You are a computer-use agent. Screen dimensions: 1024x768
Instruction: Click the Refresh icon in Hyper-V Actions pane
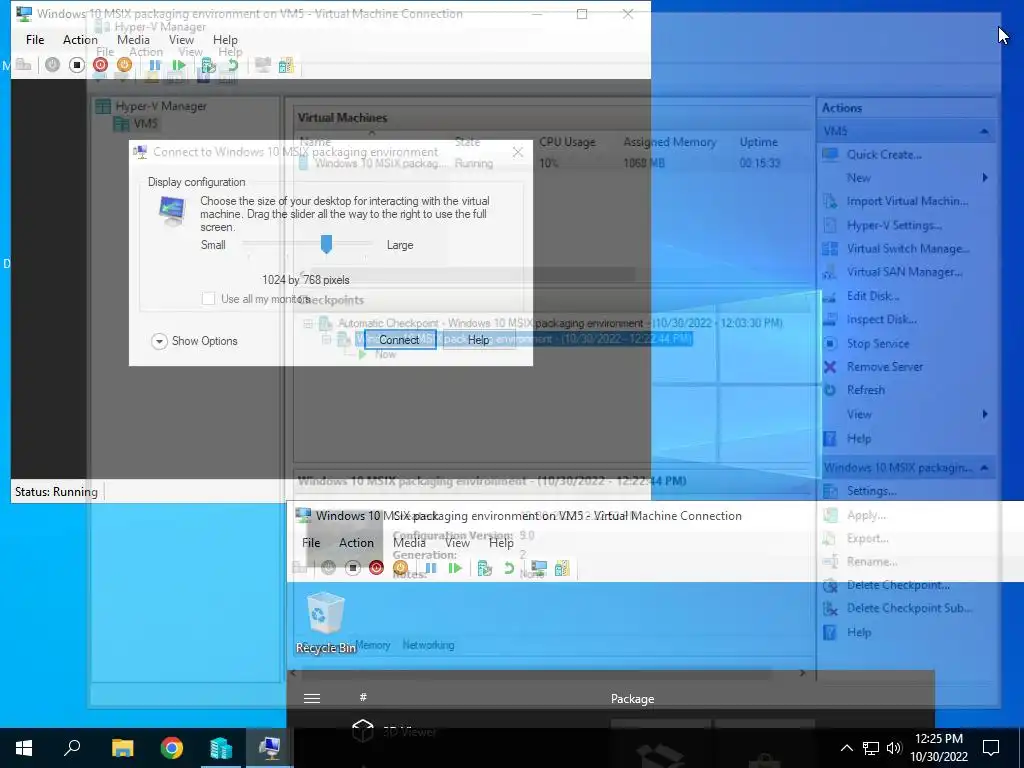[x=830, y=390]
